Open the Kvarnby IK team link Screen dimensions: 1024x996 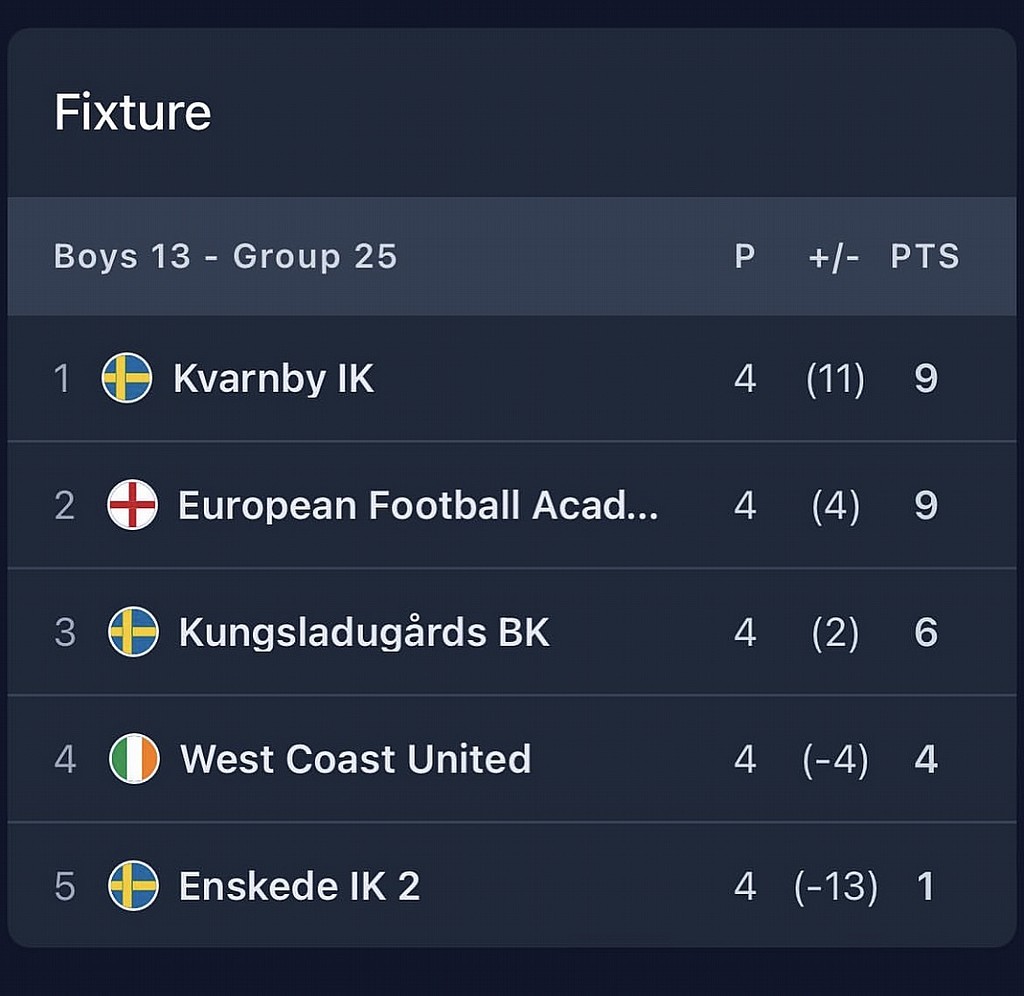(273, 379)
